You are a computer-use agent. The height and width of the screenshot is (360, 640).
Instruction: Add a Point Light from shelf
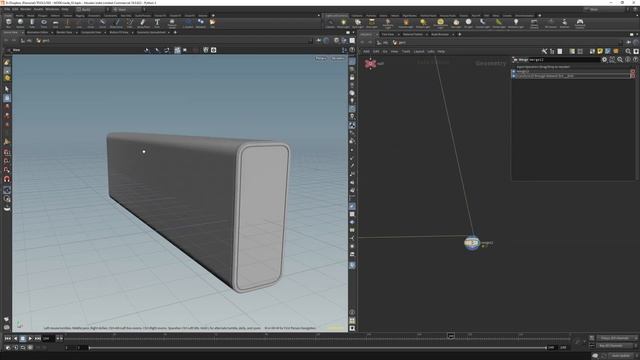344,23
